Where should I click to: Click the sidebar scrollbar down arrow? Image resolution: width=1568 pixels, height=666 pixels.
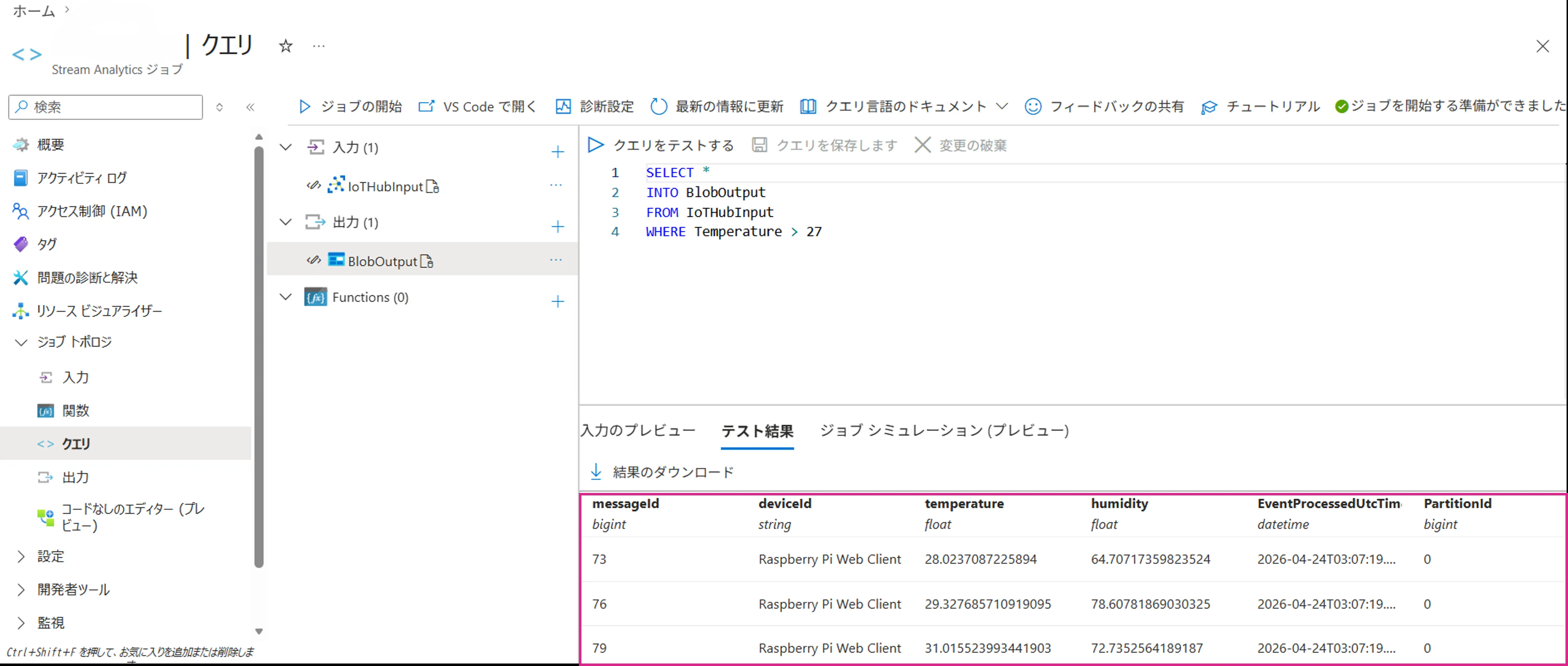[259, 631]
